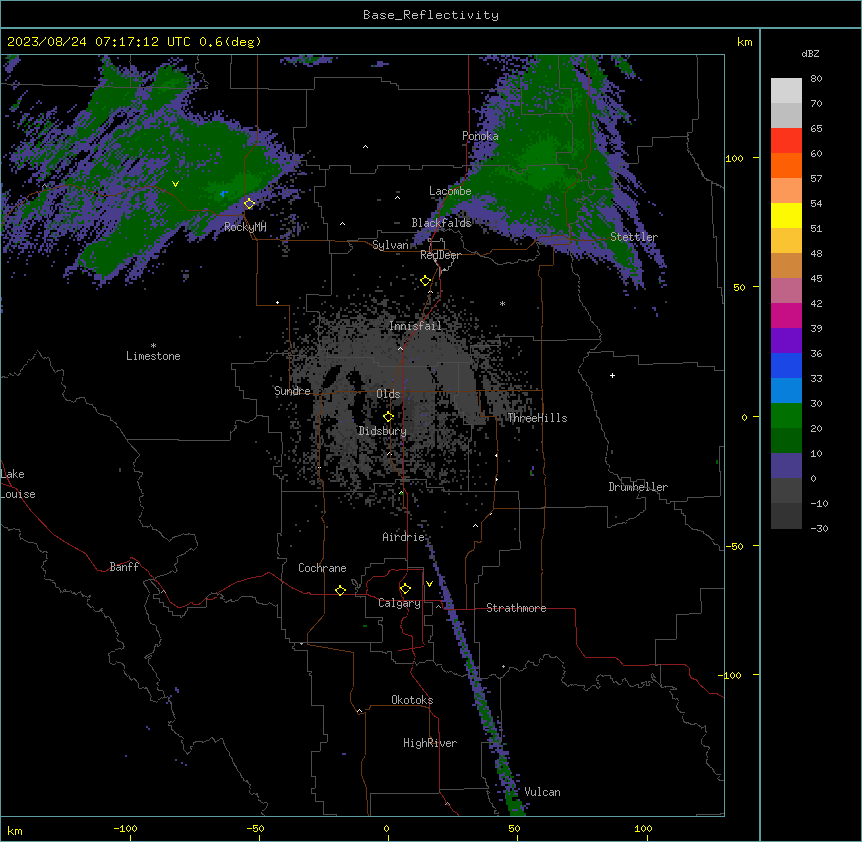
Task: Click the RedDeer city label
Action: 440,255
